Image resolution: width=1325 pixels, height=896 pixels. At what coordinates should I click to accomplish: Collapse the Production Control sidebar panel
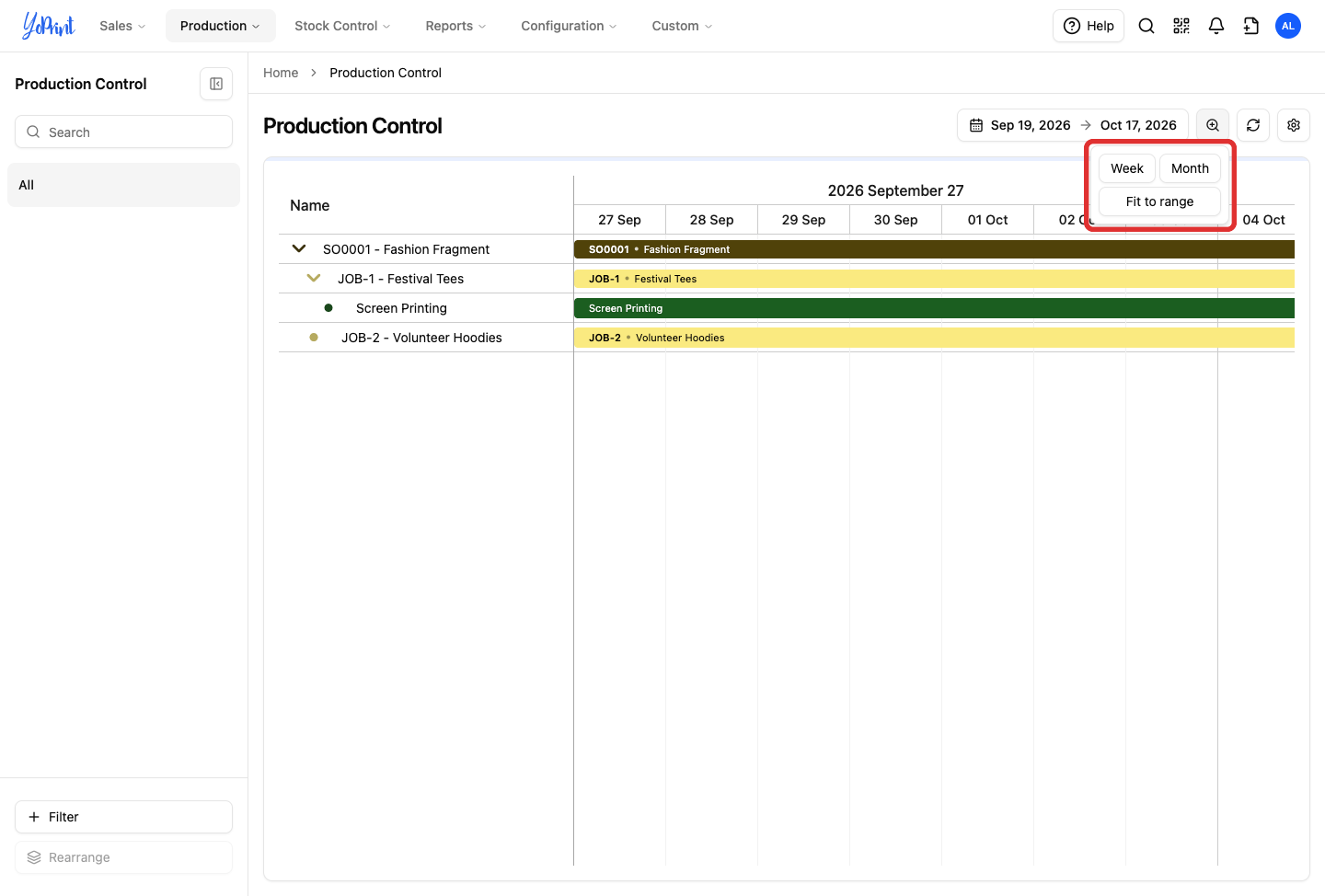coord(216,84)
